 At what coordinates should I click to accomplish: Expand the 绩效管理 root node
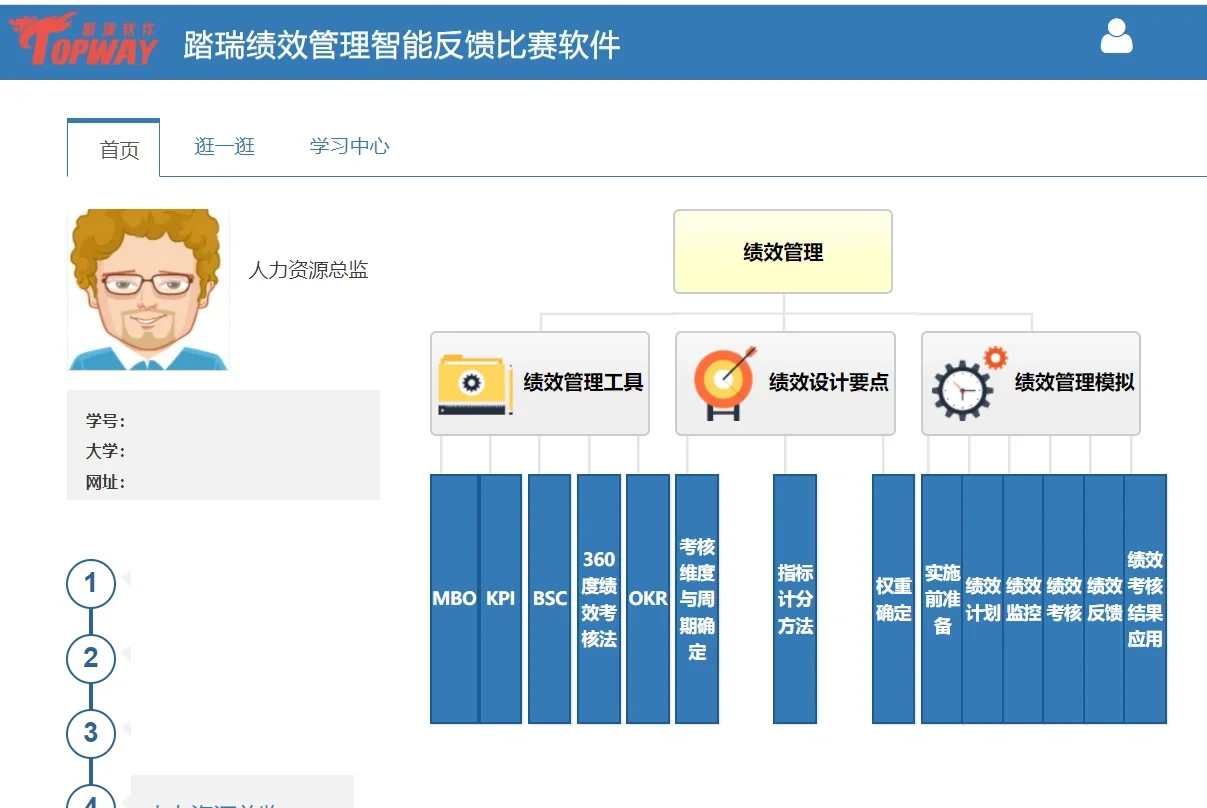click(x=782, y=251)
